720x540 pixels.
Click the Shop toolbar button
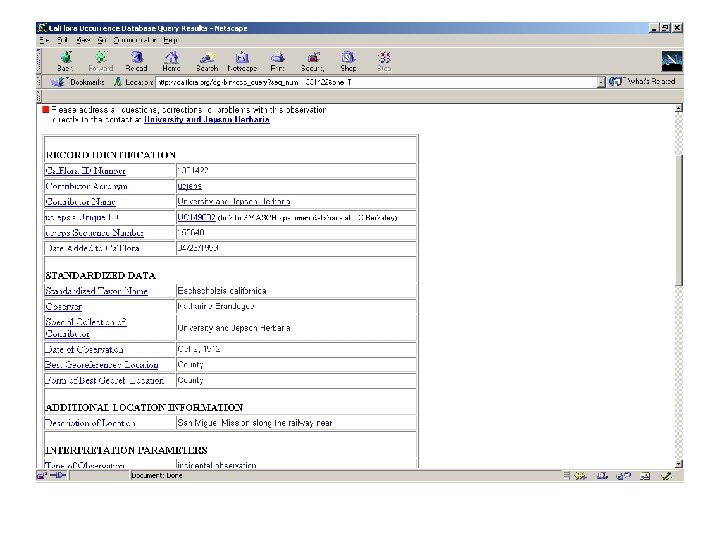(348, 61)
